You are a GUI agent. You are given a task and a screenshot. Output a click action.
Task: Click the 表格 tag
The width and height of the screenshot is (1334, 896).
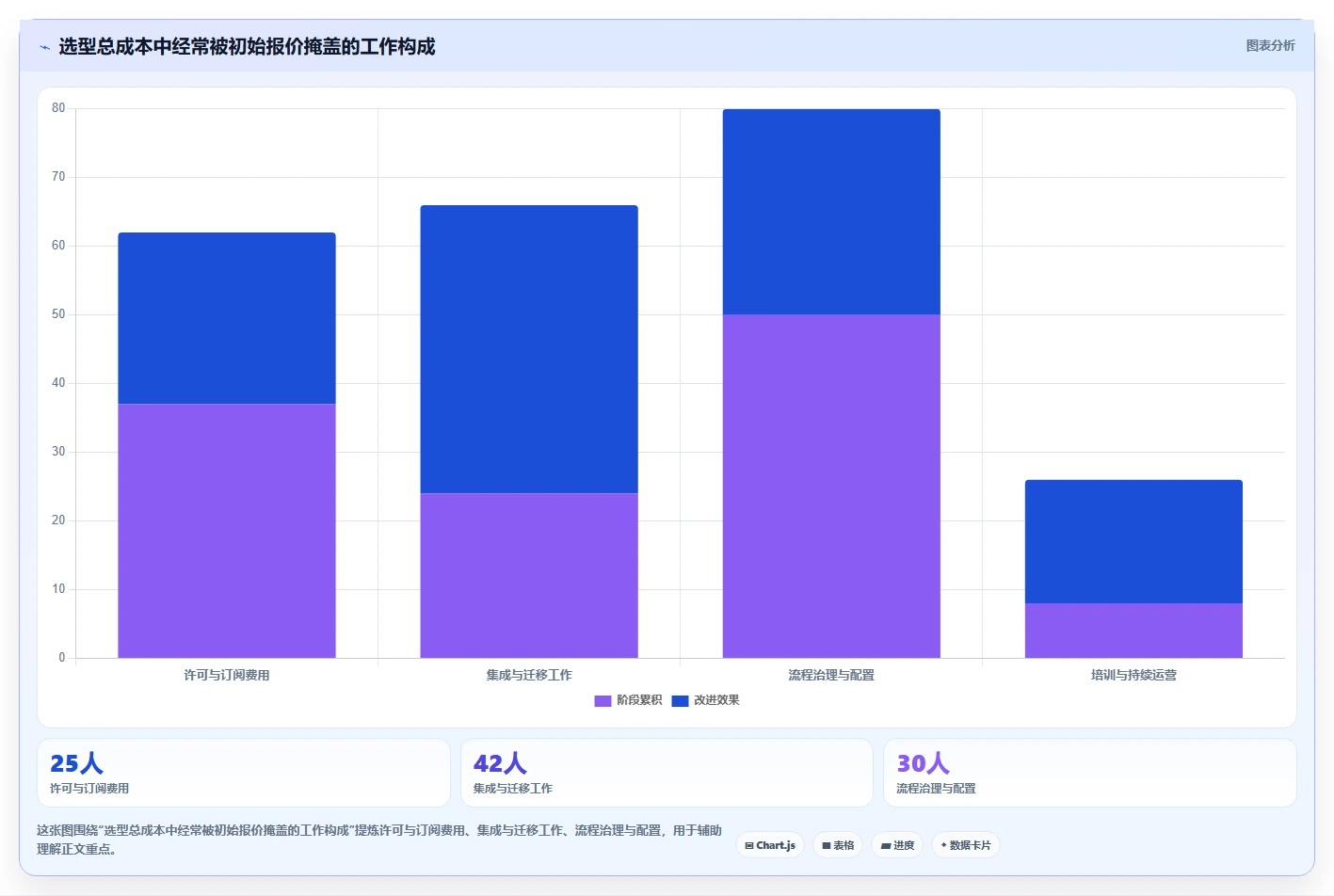click(838, 845)
